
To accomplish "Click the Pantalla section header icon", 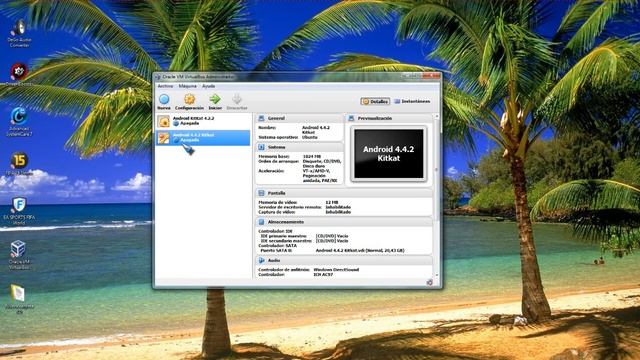I will pos(262,193).
